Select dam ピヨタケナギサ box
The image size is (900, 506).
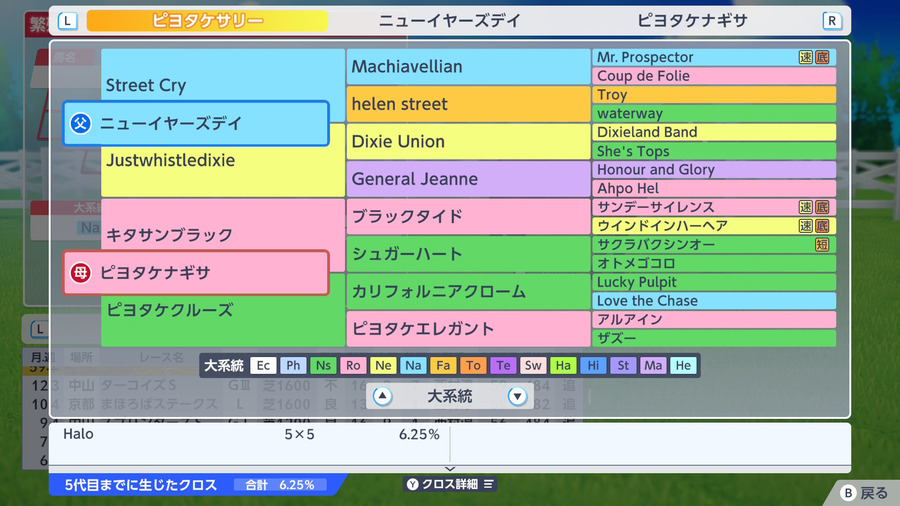196,273
